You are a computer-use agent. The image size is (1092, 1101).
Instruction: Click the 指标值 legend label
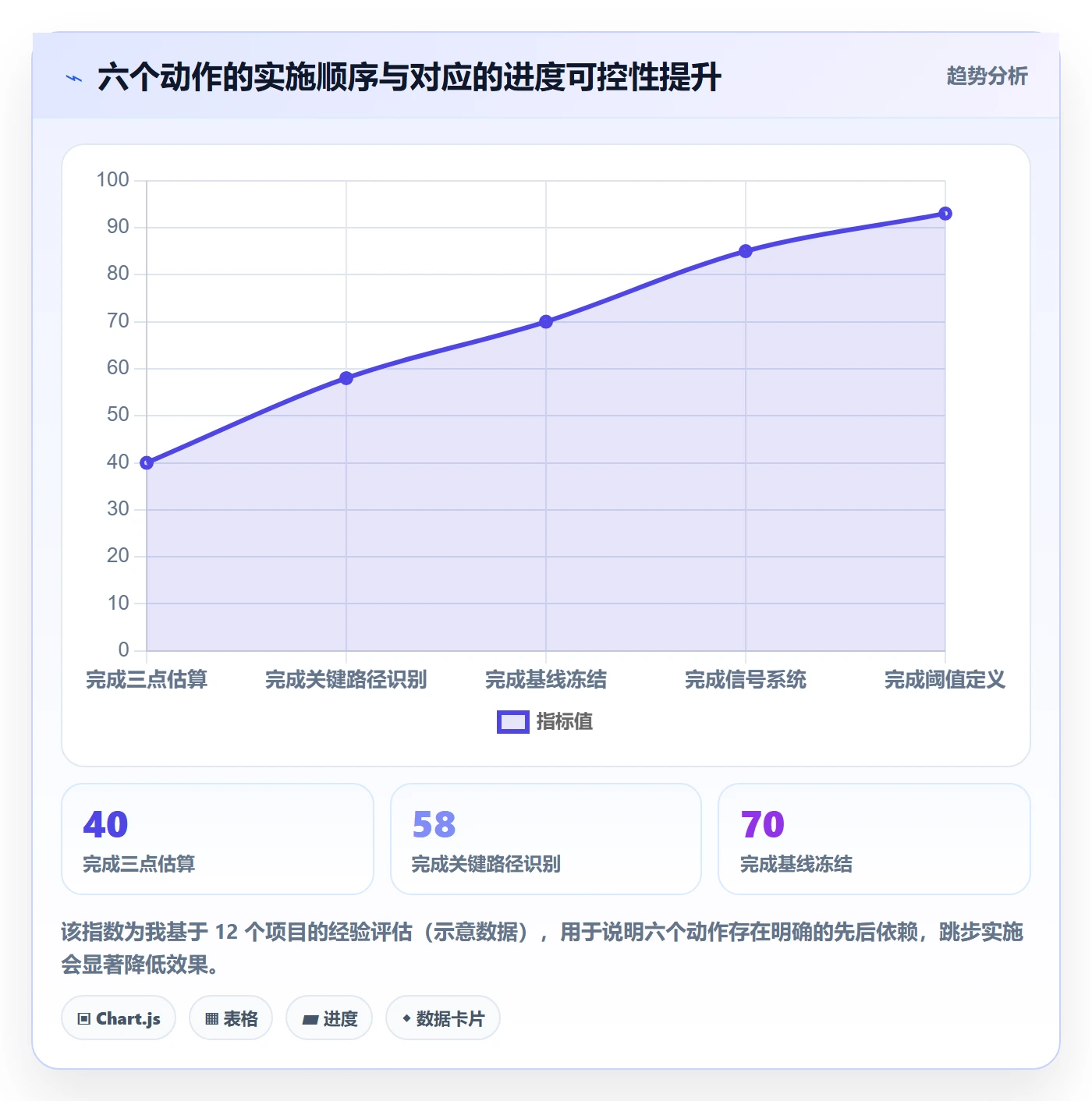[565, 722]
